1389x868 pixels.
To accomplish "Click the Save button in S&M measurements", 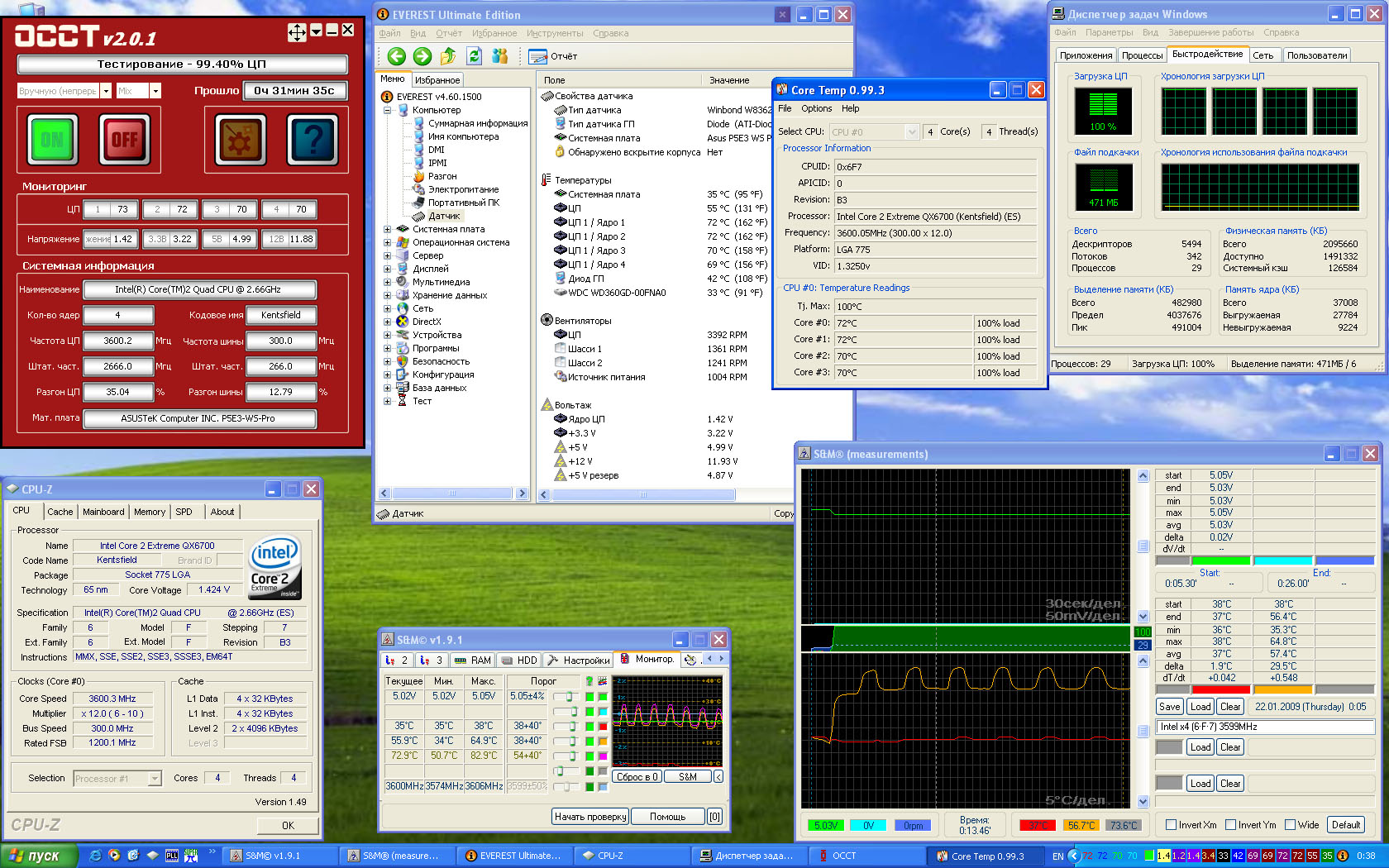I will click(1169, 707).
